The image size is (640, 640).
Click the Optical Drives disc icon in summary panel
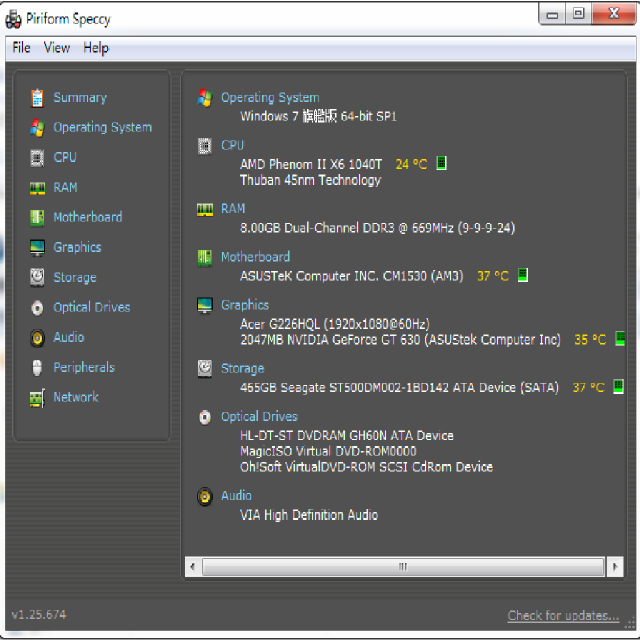point(205,417)
